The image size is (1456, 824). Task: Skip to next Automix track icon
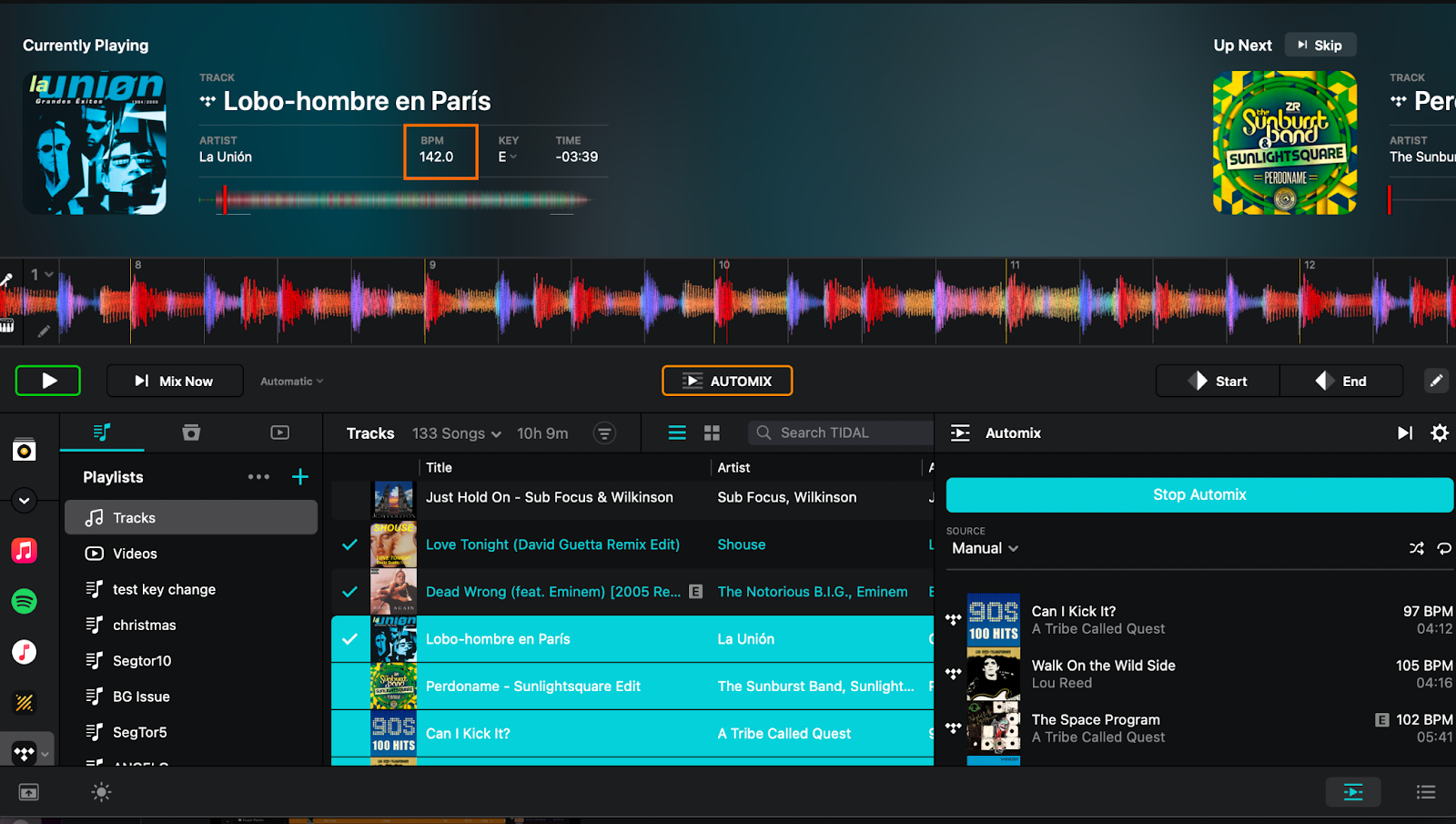[1404, 433]
